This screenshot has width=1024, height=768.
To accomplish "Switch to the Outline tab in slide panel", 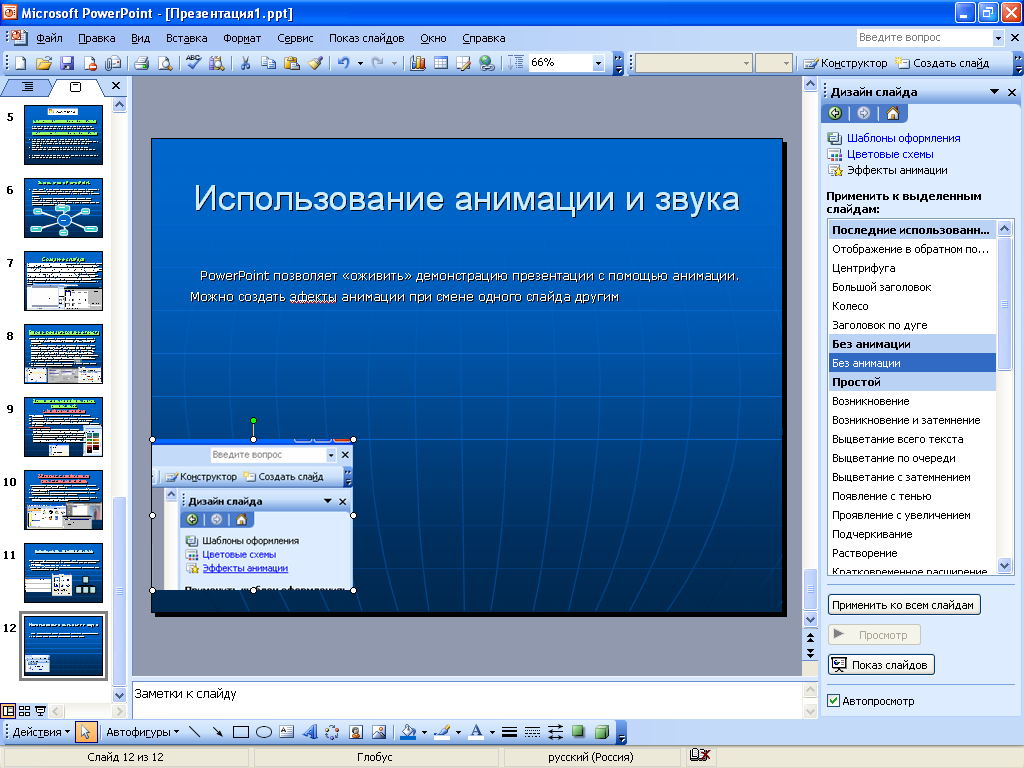I will tap(27, 86).
